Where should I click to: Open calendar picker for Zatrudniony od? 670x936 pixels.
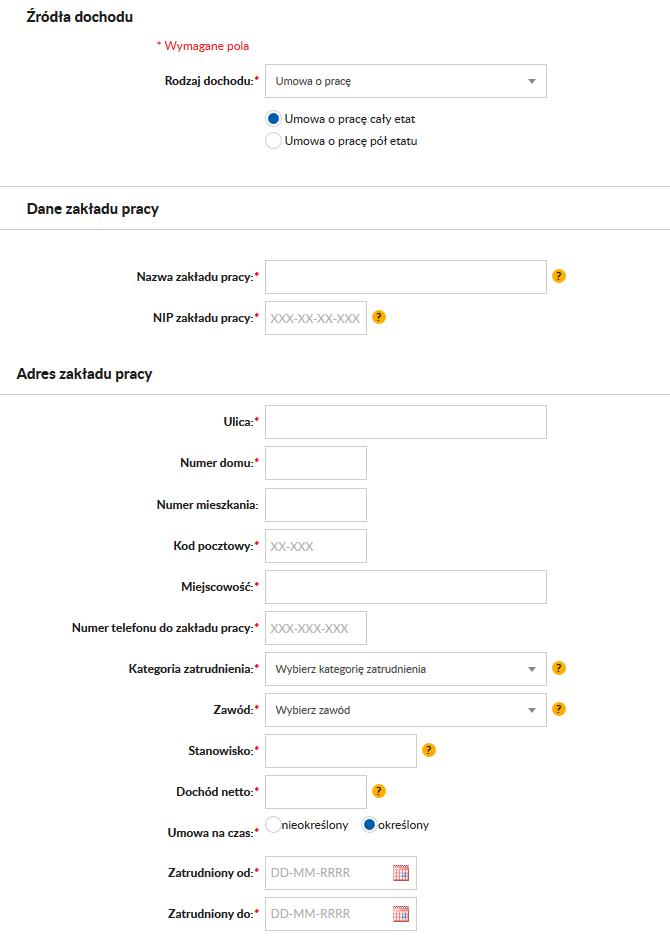tap(401, 873)
